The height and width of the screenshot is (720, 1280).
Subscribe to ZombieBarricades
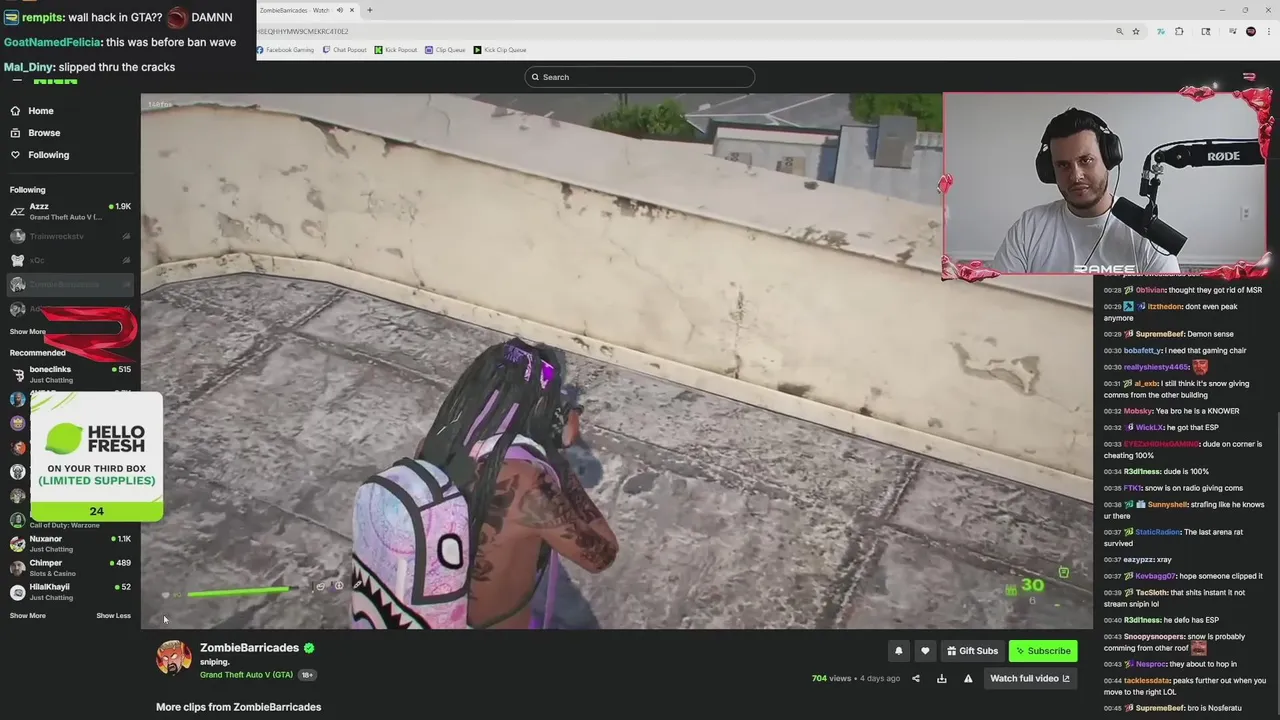(x=1043, y=651)
